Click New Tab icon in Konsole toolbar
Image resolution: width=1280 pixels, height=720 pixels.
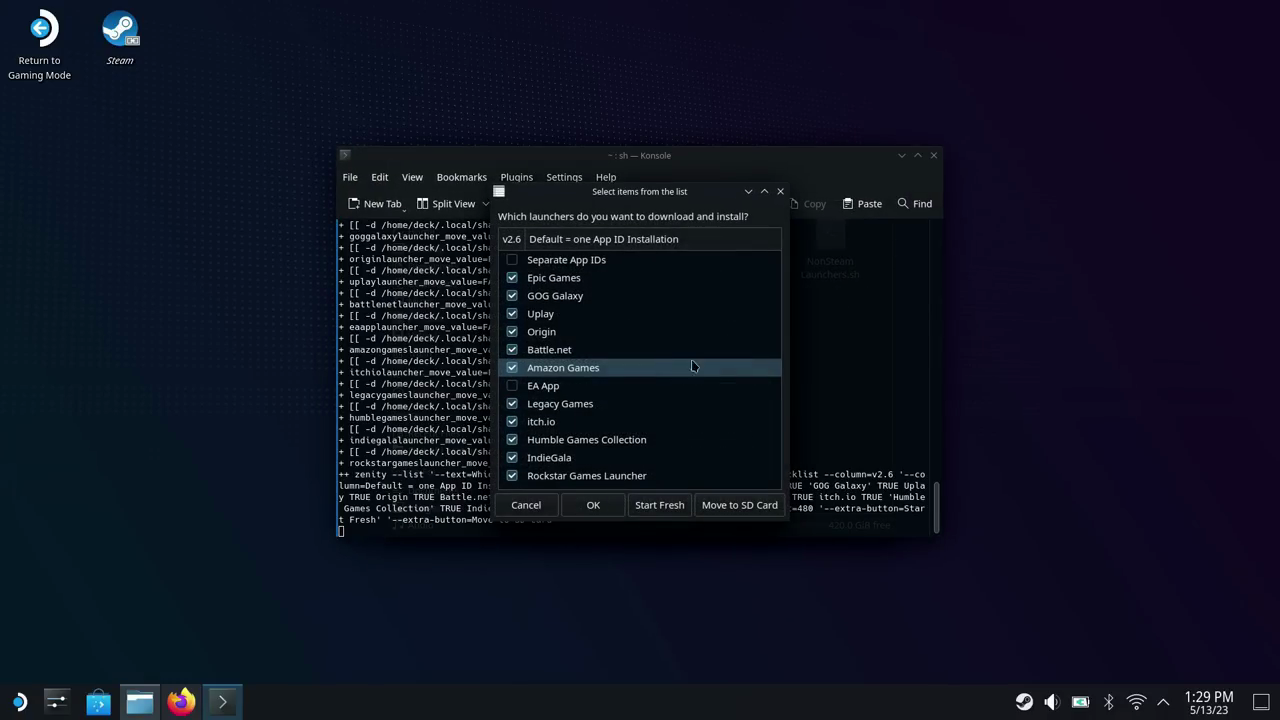(x=374, y=204)
